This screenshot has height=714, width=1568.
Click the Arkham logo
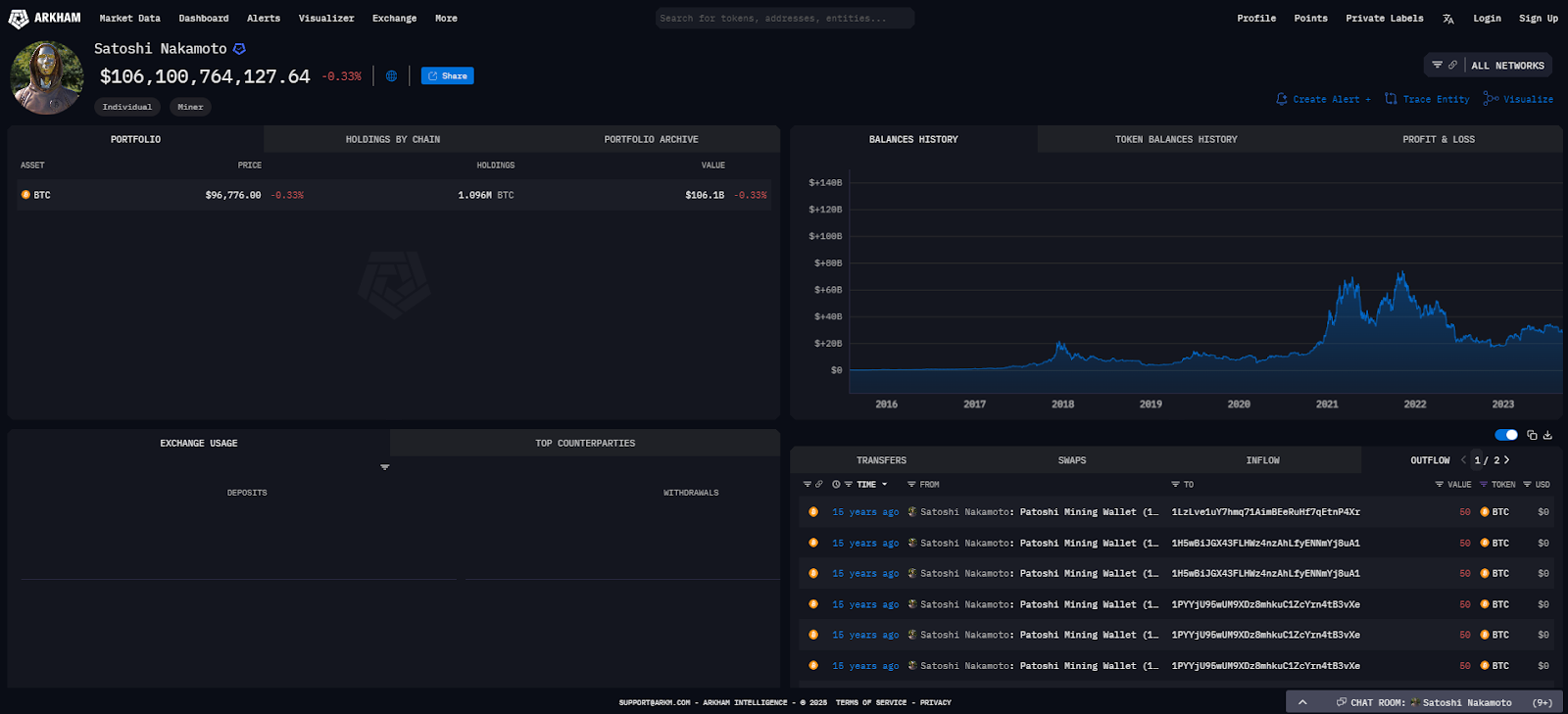click(x=44, y=18)
